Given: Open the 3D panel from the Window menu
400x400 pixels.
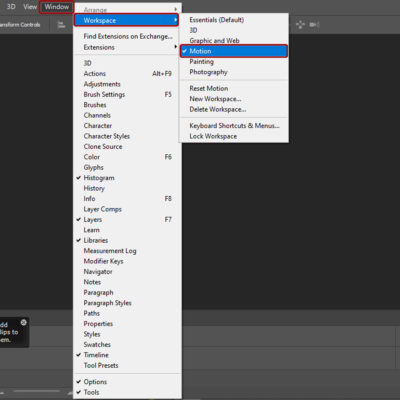Looking at the screenshot, I should pyautogui.click(x=127, y=63).
